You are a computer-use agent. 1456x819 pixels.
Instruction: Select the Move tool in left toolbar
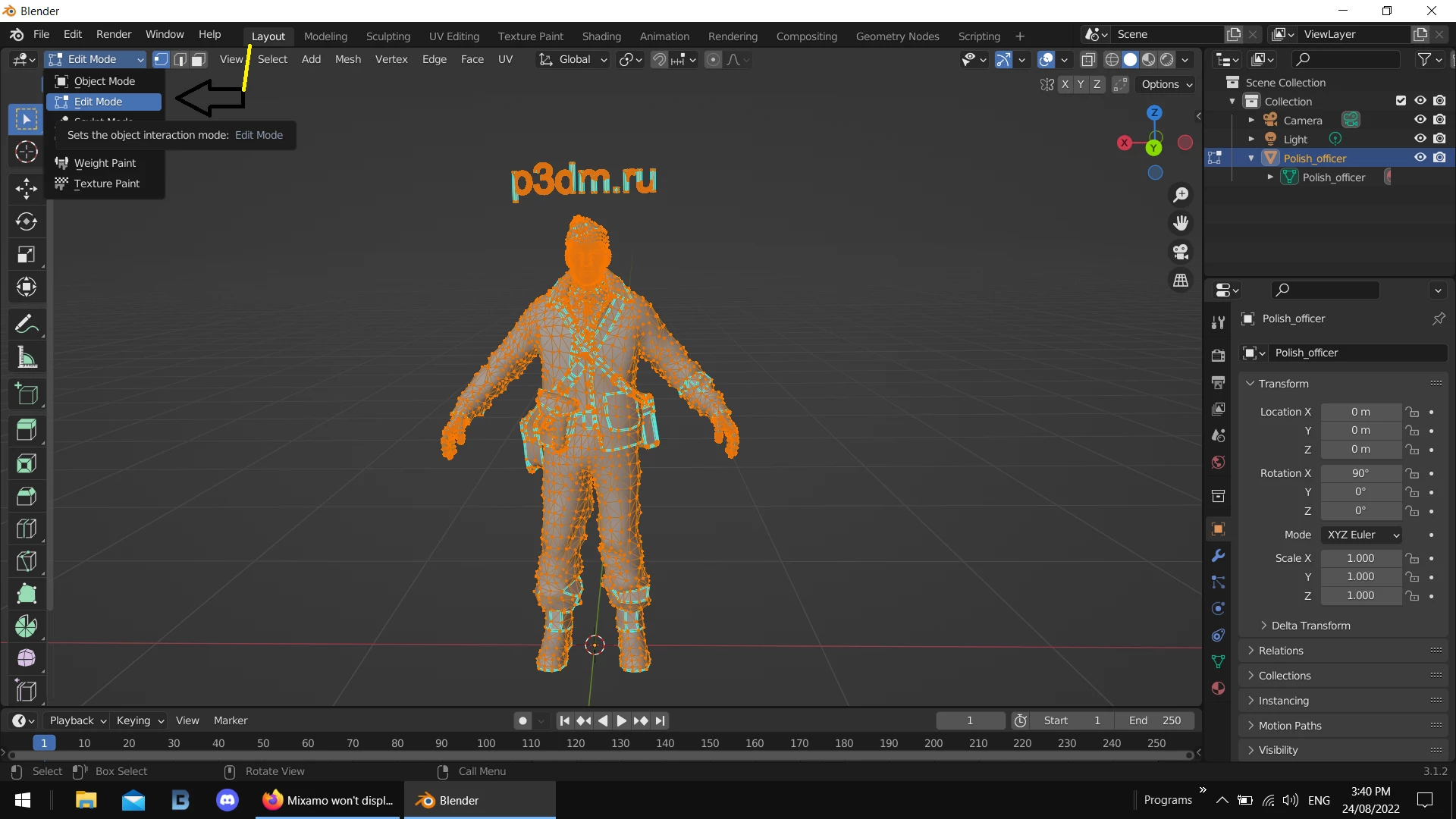(x=27, y=189)
